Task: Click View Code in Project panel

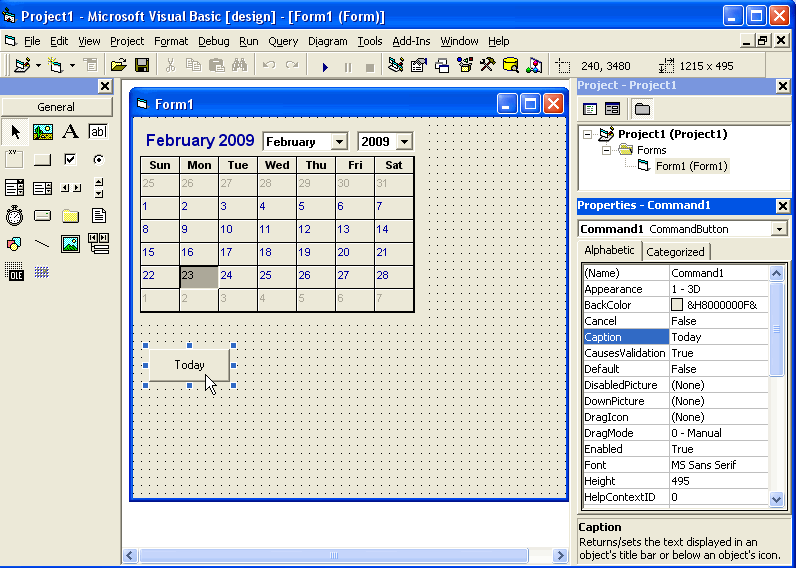Action: pyautogui.click(x=590, y=109)
